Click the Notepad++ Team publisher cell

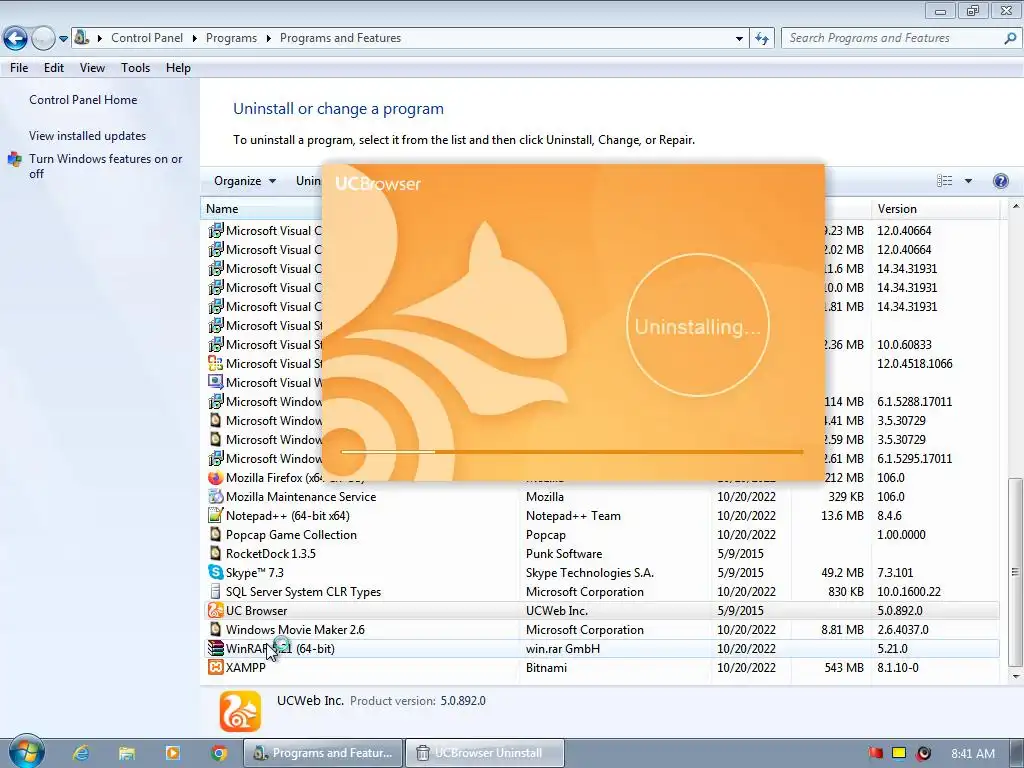573,516
